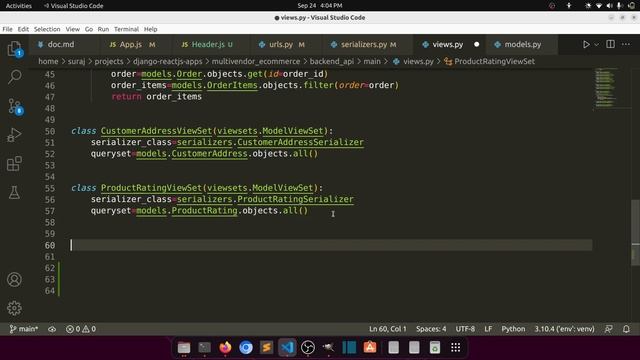Image resolution: width=640 pixels, height=360 pixels.
Task: Launch Firefox from the dock
Action: (x=225, y=347)
